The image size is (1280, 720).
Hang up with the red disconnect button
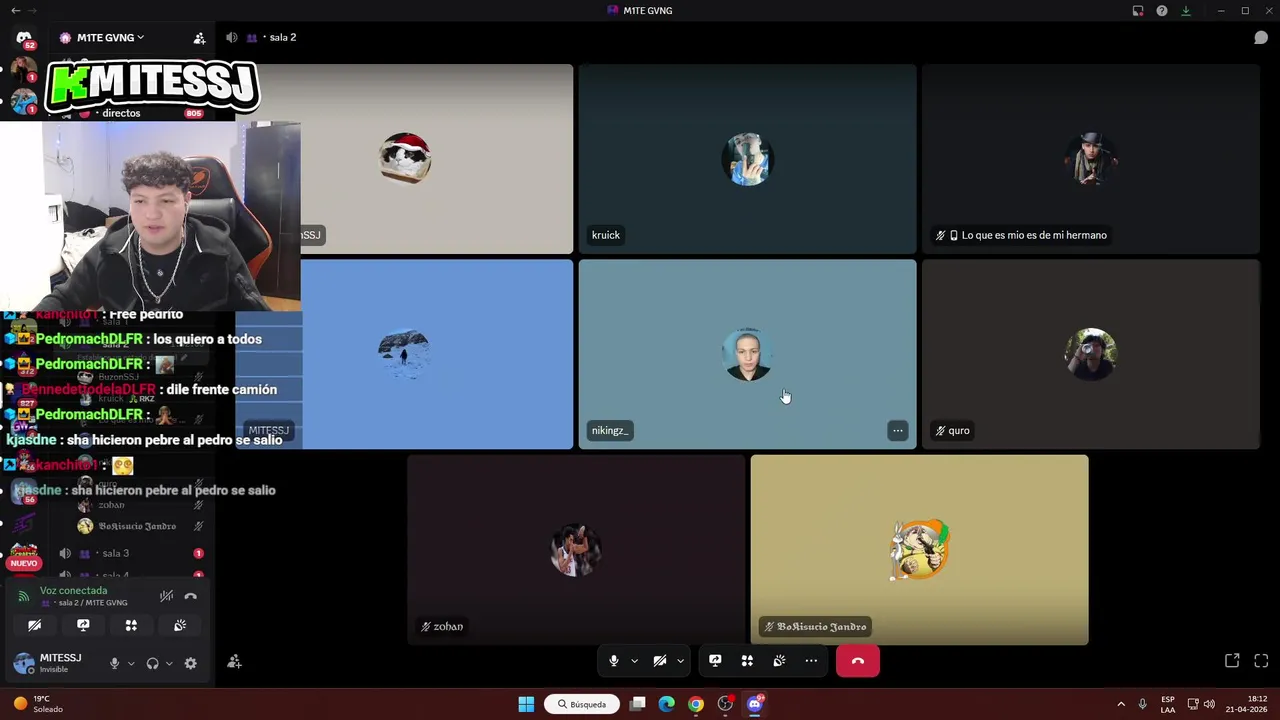pyautogui.click(x=858, y=661)
